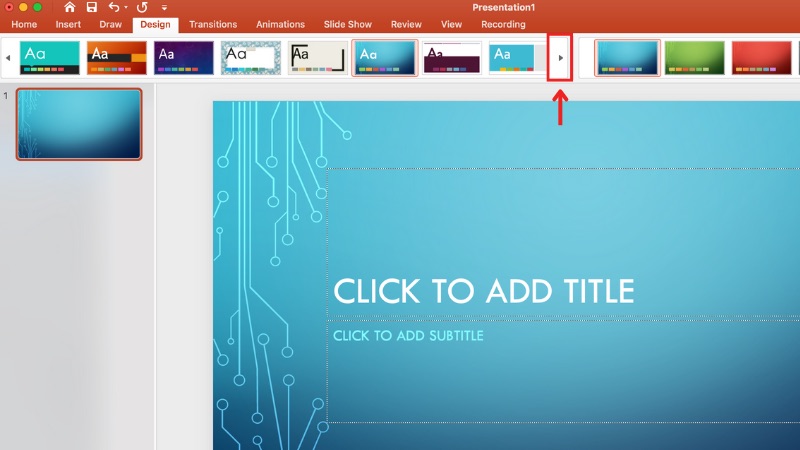Open the Animations tab
800x450 pixels.
(280, 24)
